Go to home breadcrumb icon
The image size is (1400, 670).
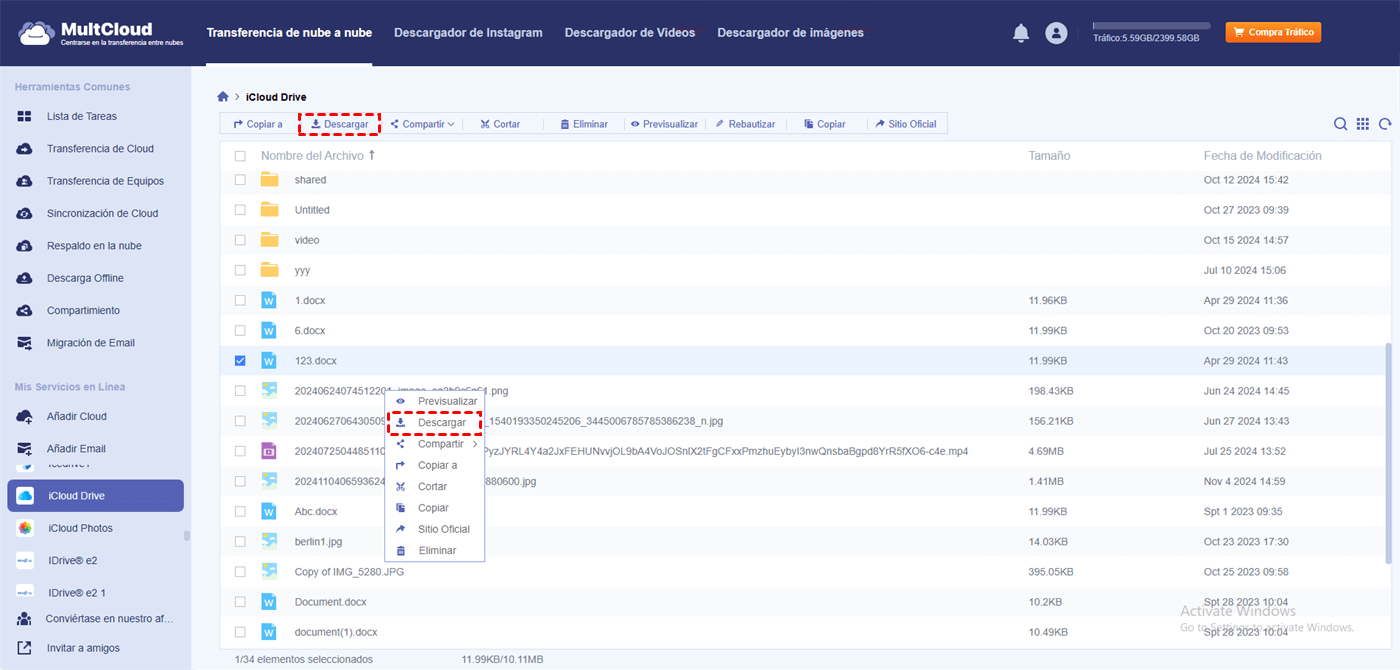[223, 97]
